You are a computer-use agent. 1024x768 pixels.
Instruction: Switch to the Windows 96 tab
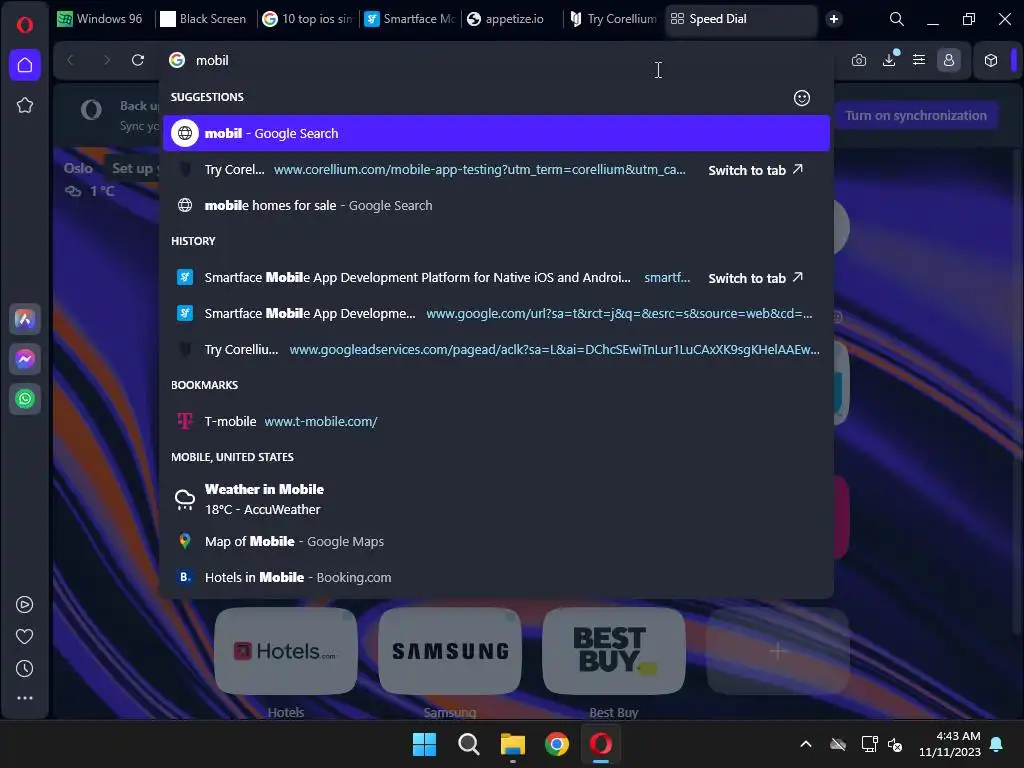coord(101,19)
